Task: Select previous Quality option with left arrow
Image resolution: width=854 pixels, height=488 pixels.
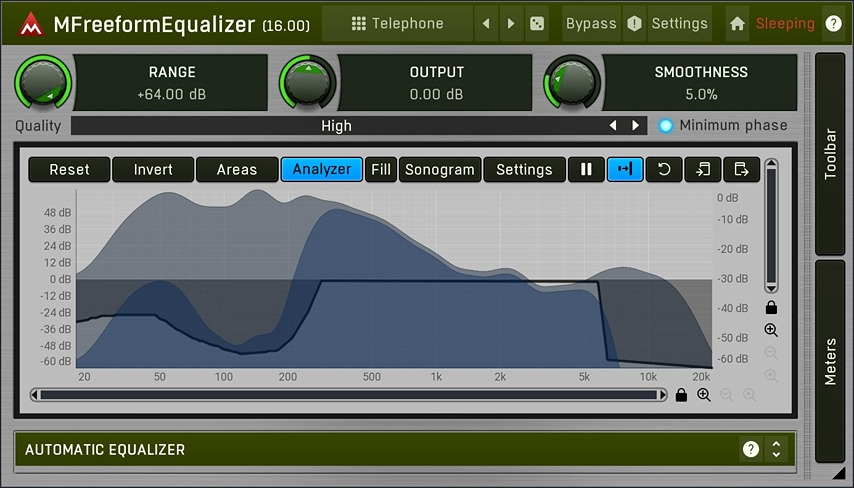Action: point(613,126)
